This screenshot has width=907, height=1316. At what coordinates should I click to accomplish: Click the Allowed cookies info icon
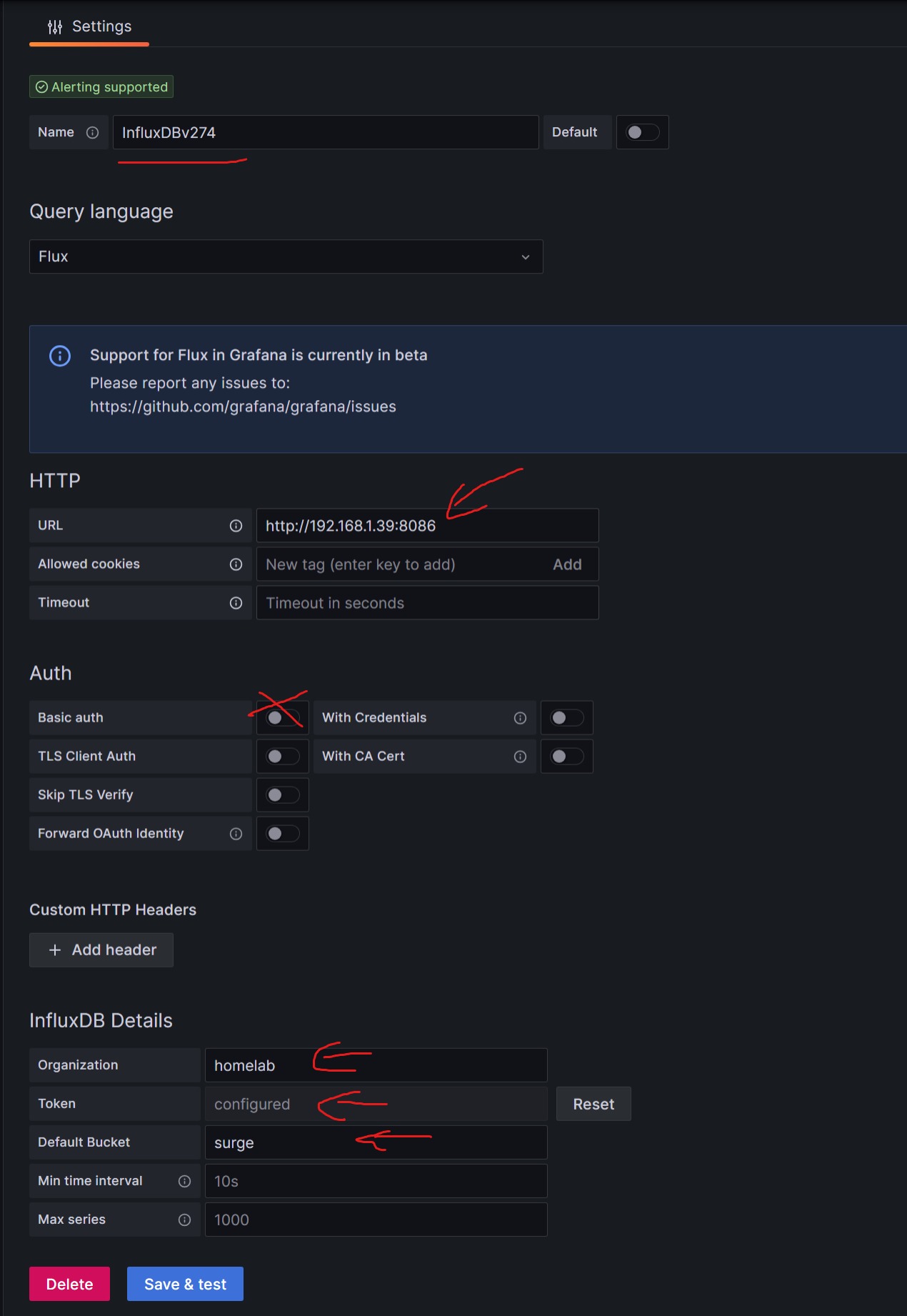coord(236,564)
